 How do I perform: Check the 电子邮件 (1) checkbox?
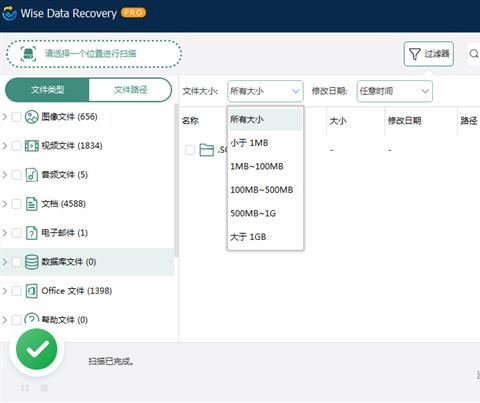coord(16,233)
